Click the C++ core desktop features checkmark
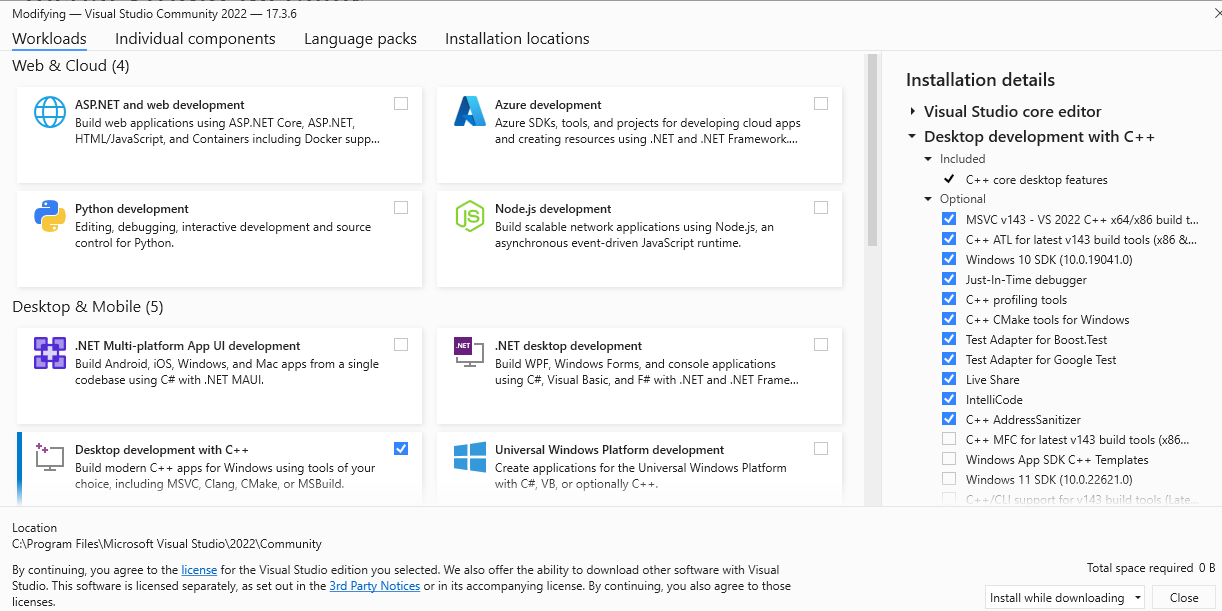Viewport: 1222px width, 611px height. [949, 180]
